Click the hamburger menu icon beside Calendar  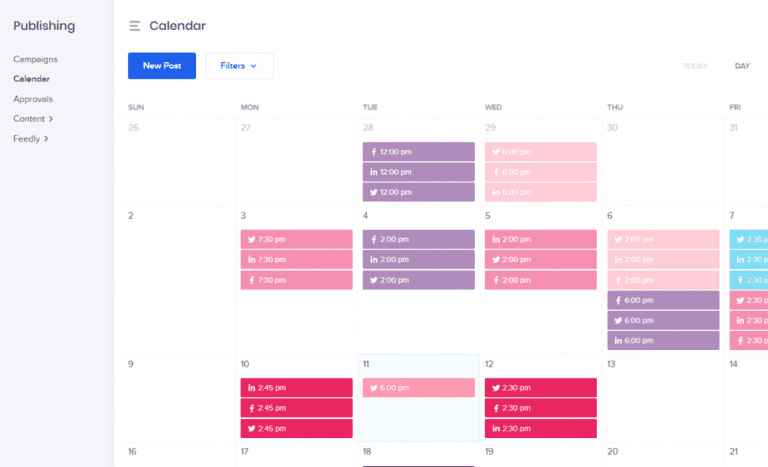(x=135, y=26)
